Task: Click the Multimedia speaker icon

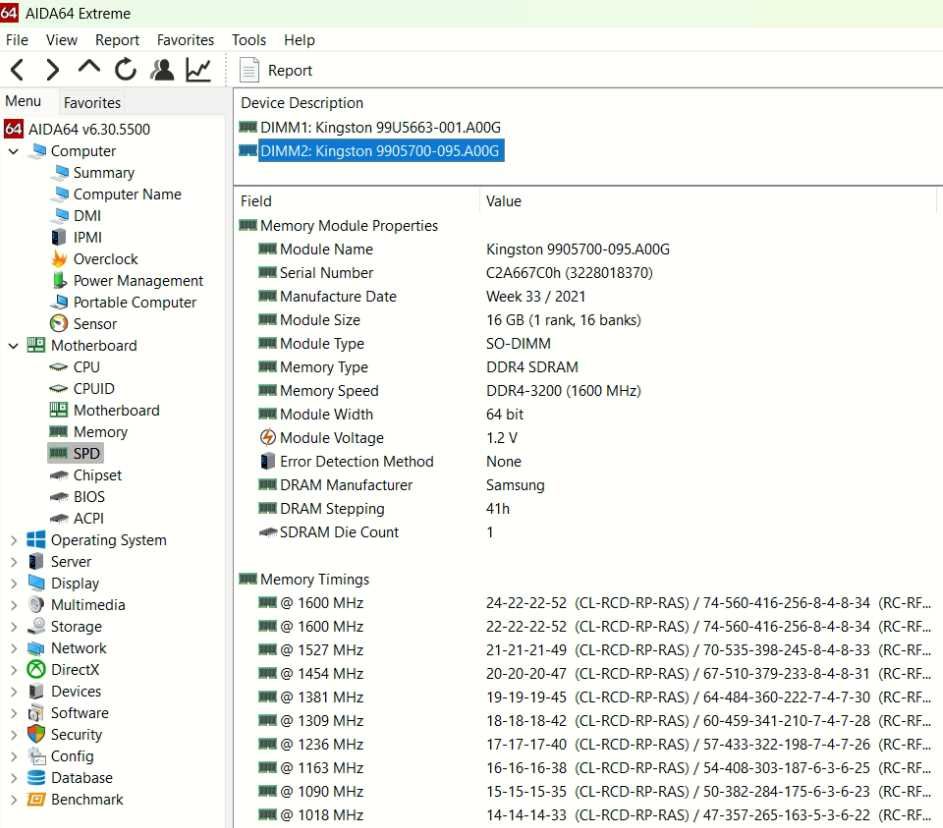Action: pyautogui.click(x=36, y=605)
